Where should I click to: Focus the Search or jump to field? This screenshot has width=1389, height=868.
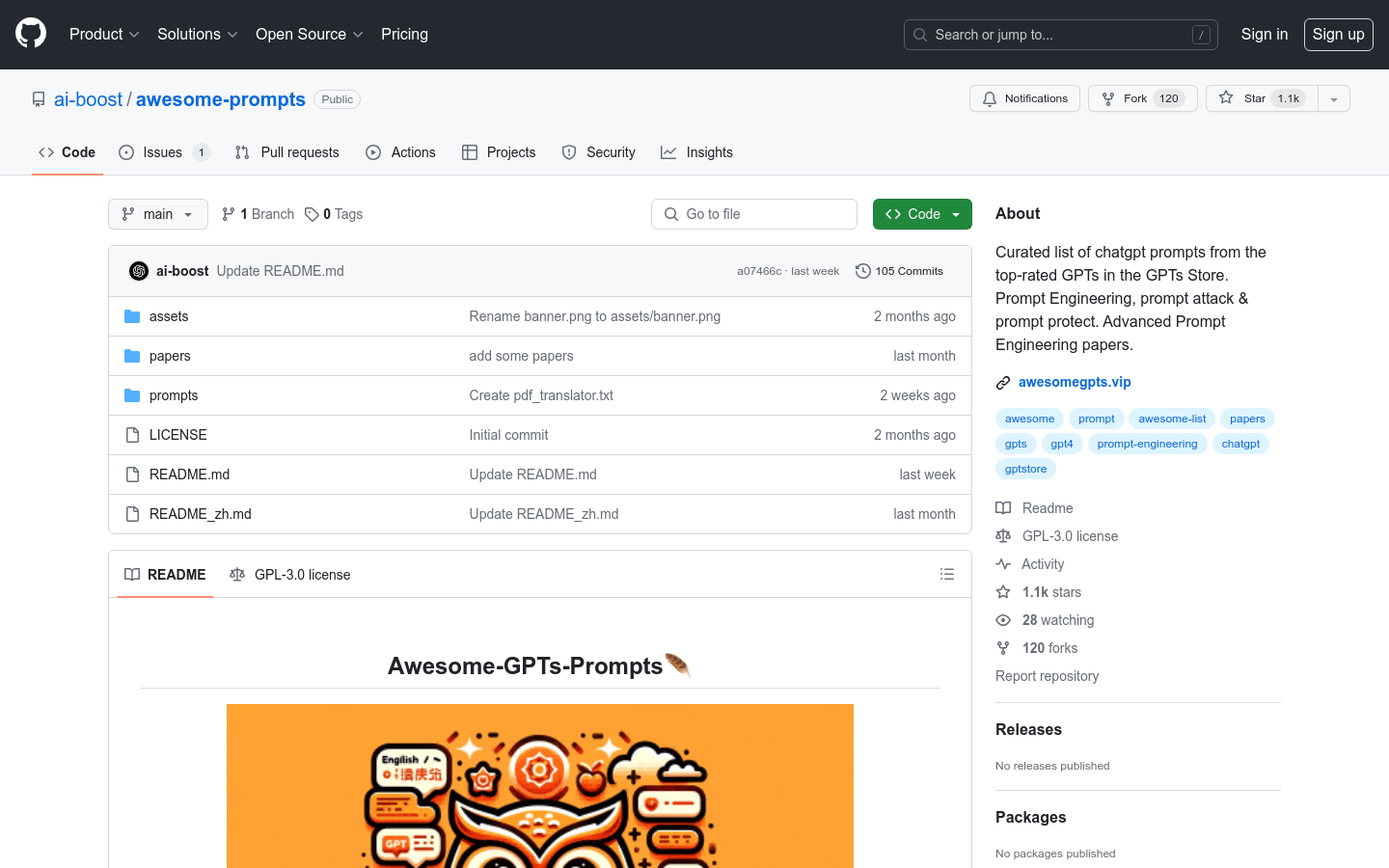tap(1061, 35)
